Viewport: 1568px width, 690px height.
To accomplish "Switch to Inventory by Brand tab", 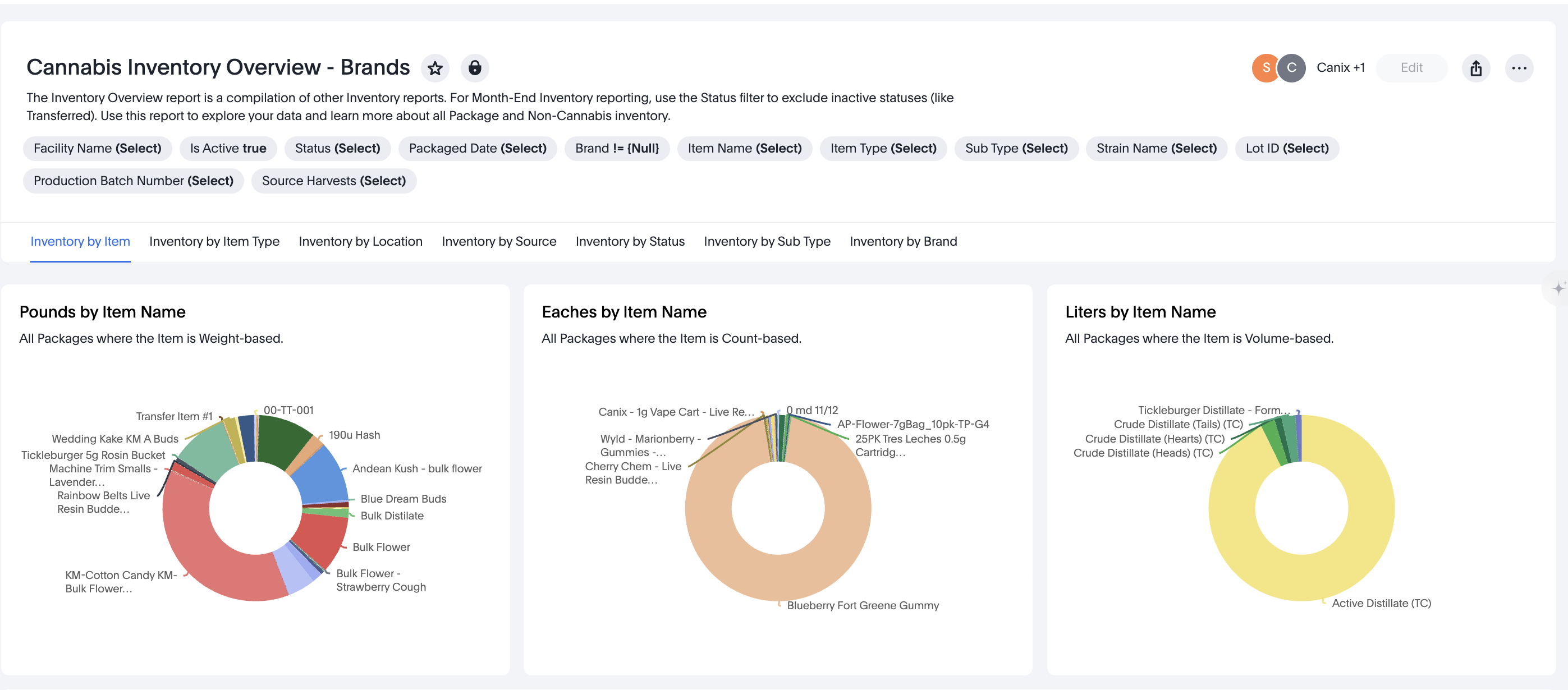I will click(903, 242).
